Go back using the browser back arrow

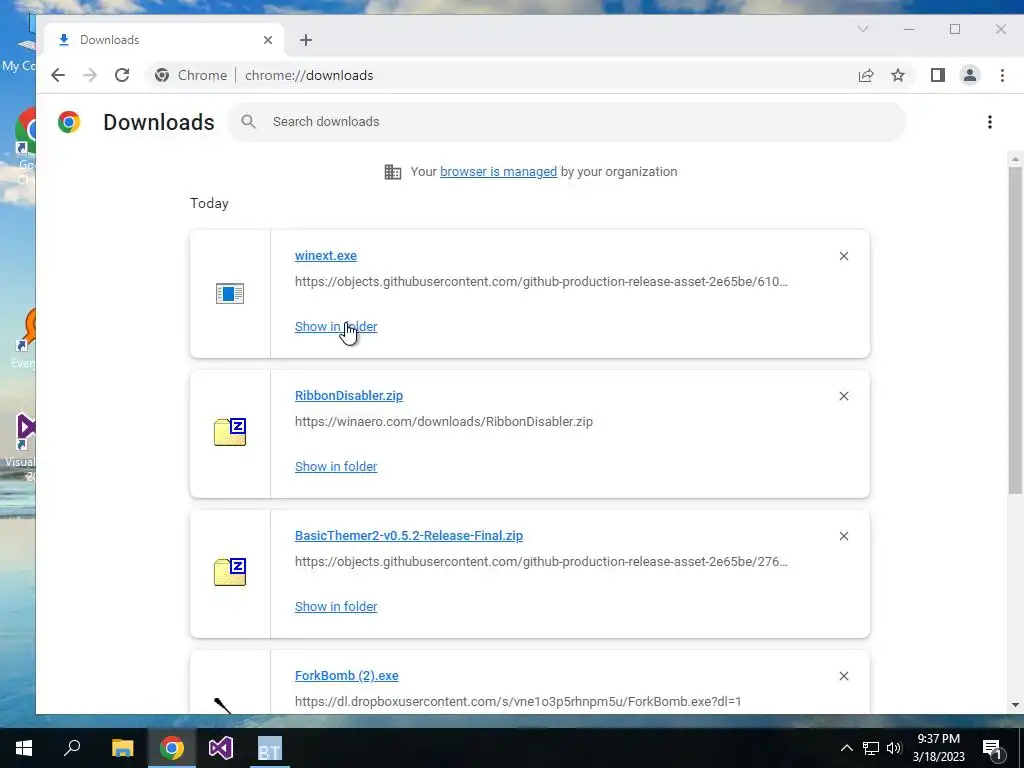coord(58,75)
